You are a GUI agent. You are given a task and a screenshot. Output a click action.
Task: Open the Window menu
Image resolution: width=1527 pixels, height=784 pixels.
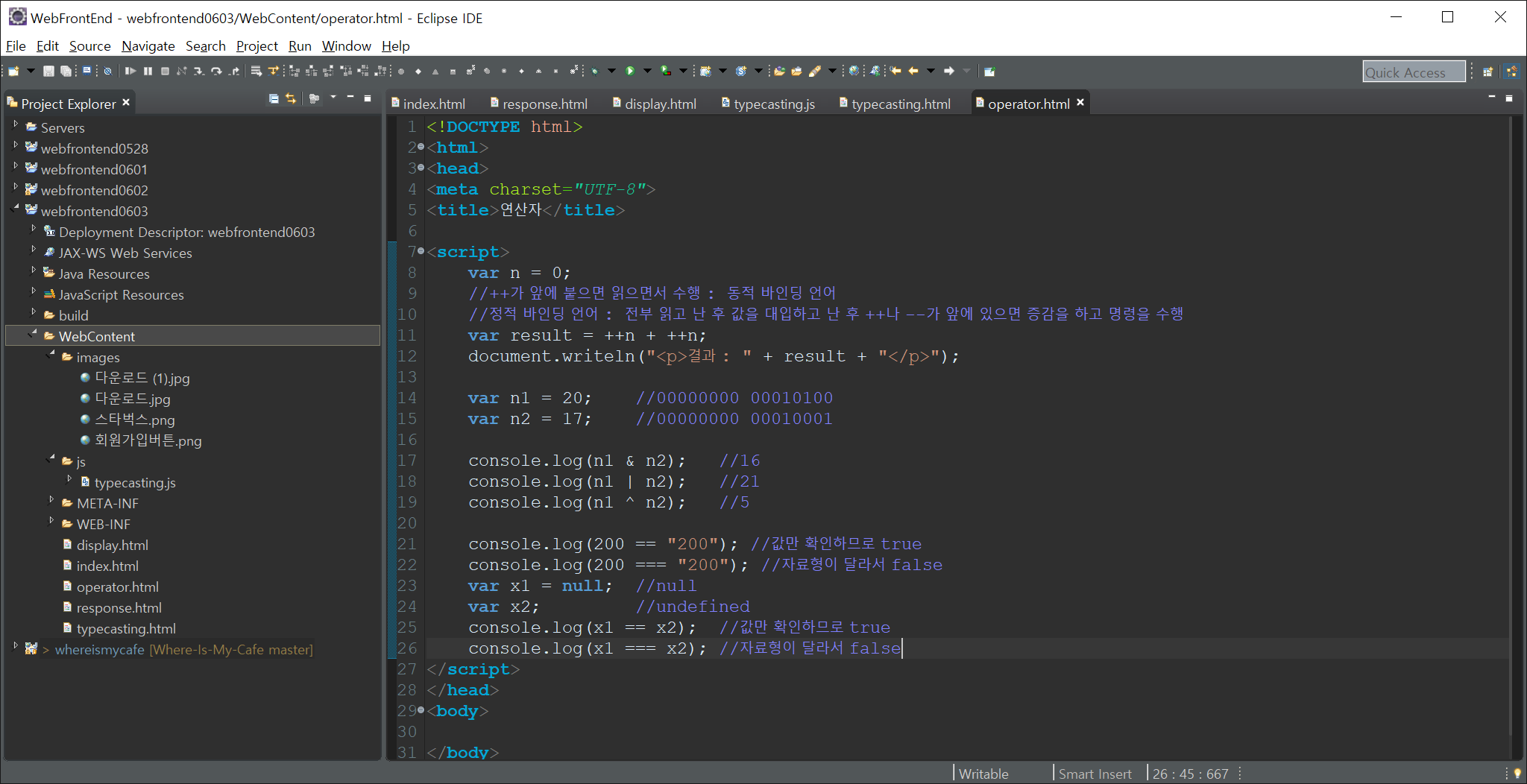(x=346, y=45)
